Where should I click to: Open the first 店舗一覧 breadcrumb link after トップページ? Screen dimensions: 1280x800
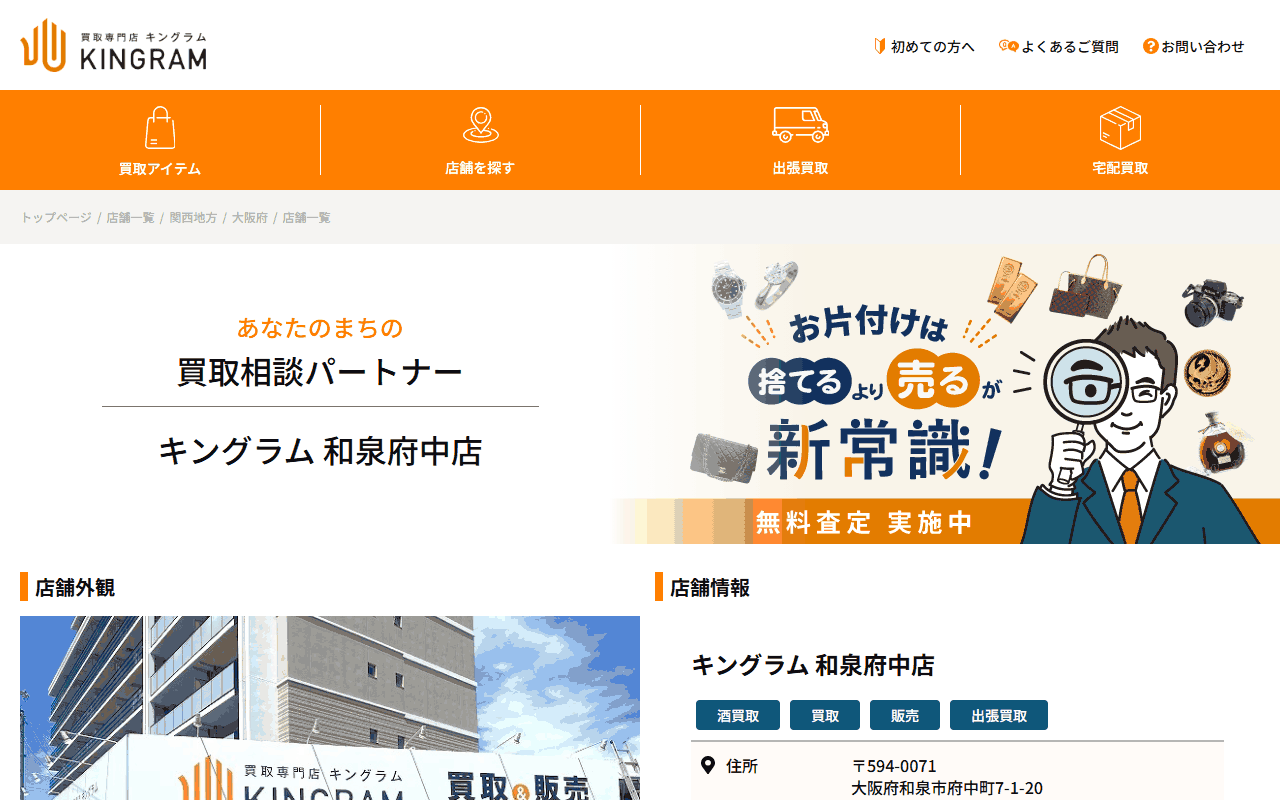click(x=130, y=217)
